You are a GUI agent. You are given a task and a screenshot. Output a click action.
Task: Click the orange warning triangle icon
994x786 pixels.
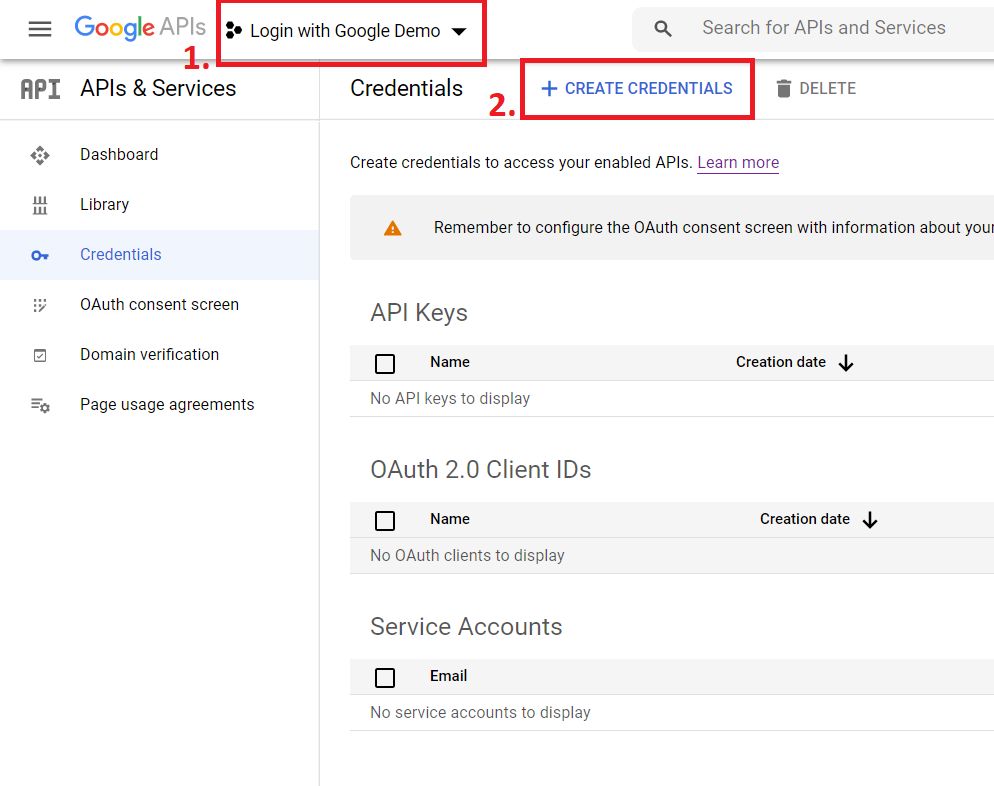(393, 228)
